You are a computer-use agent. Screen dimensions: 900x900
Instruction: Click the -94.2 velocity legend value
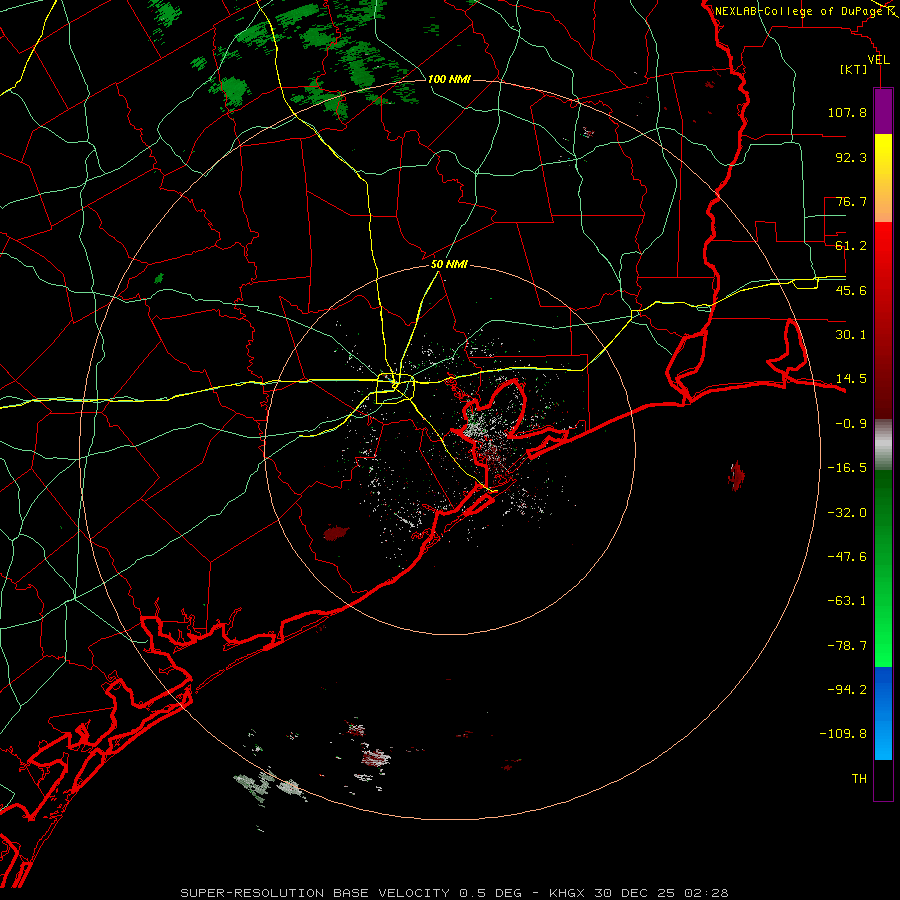click(x=847, y=690)
